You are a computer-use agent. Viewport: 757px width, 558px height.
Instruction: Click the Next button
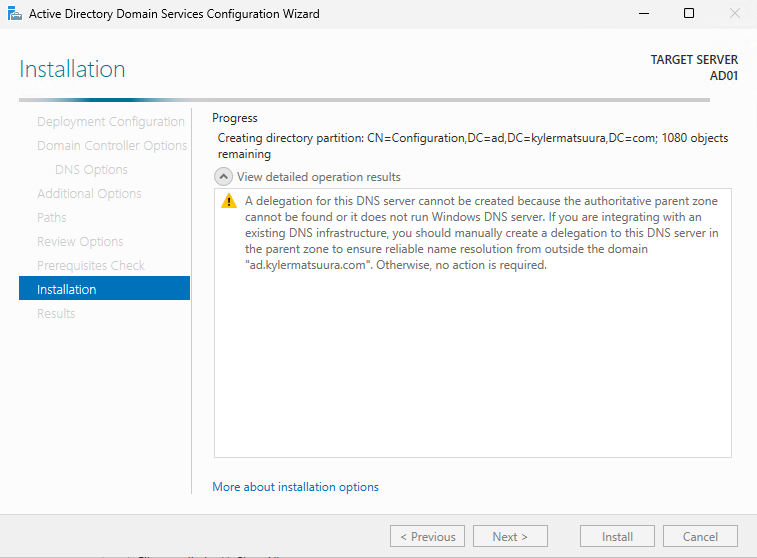(x=510, y=536)
